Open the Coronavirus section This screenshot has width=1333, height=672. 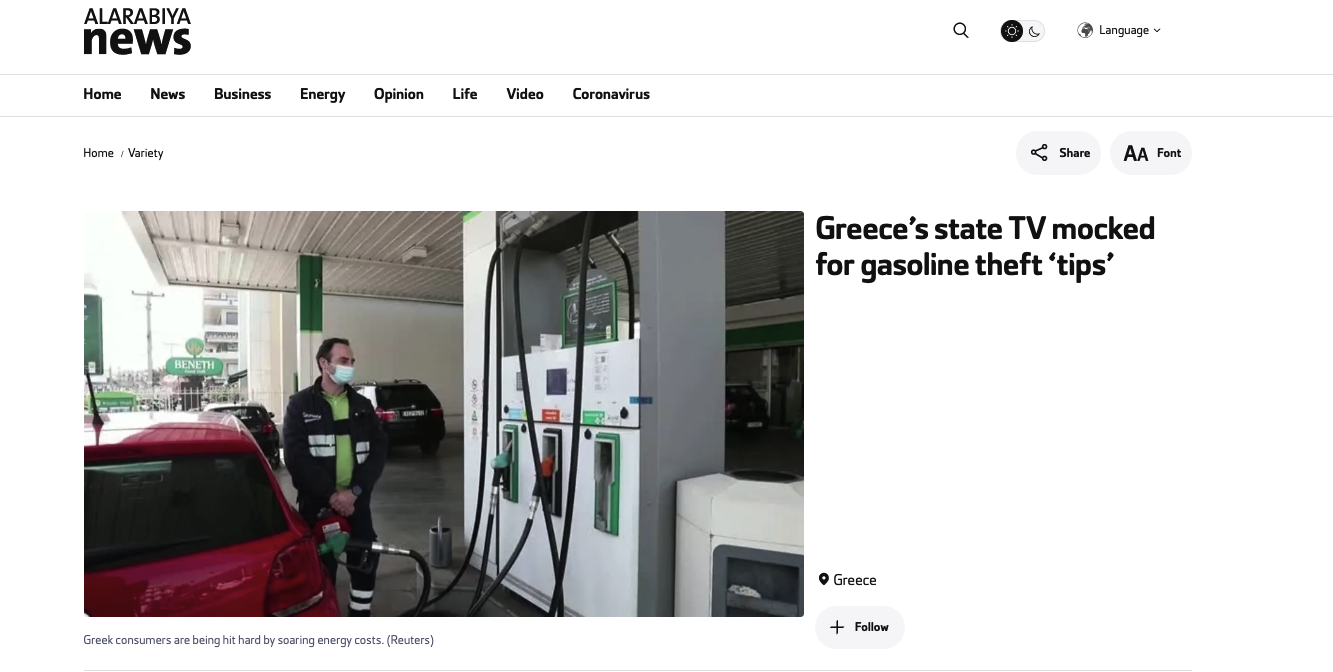click(x=611, y=94)
